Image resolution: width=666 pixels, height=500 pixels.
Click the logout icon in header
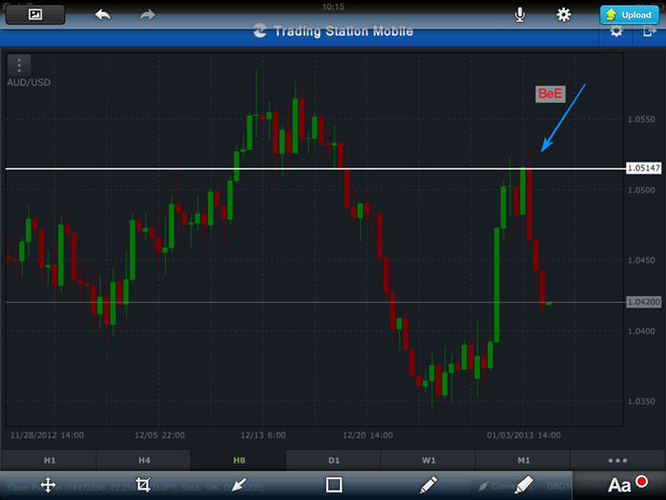[649, 31]
